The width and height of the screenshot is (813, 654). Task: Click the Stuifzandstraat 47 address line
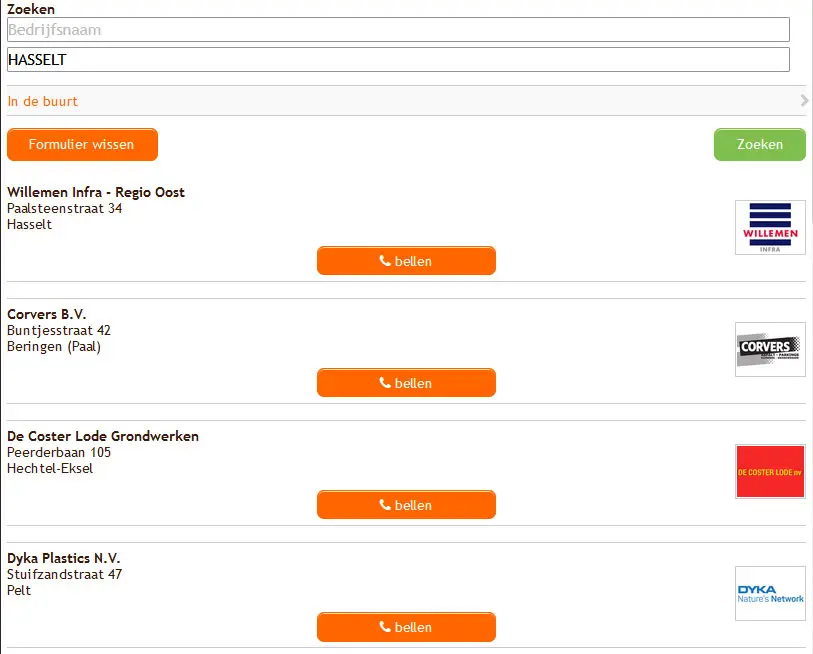pos(65,574)
